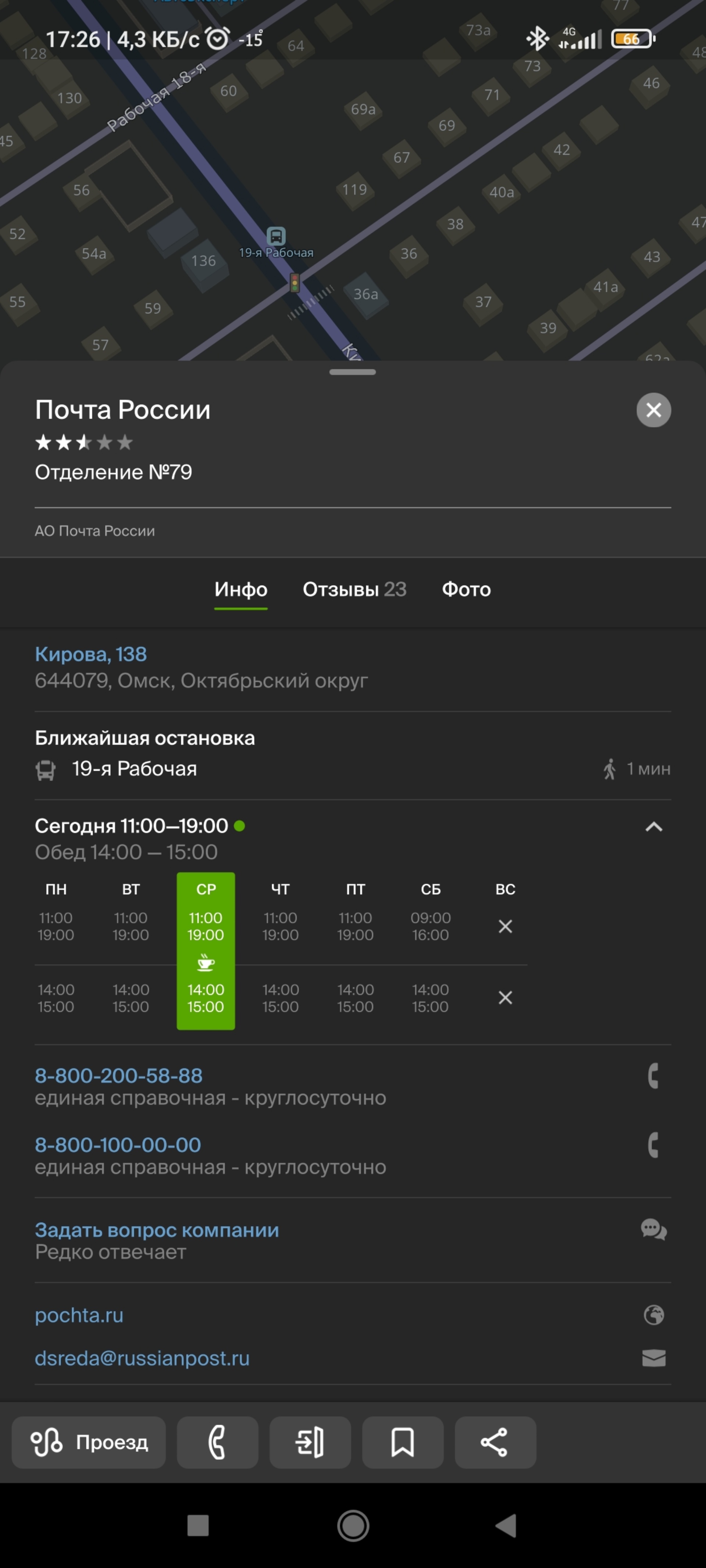Tap walking time 1 мин

pyautogui.click(x=637, y=769)
